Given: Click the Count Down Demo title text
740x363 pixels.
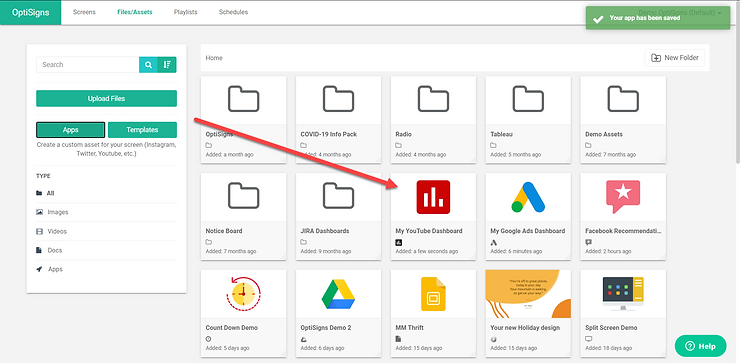Looking at the screenshot, I should click(232, 328).
